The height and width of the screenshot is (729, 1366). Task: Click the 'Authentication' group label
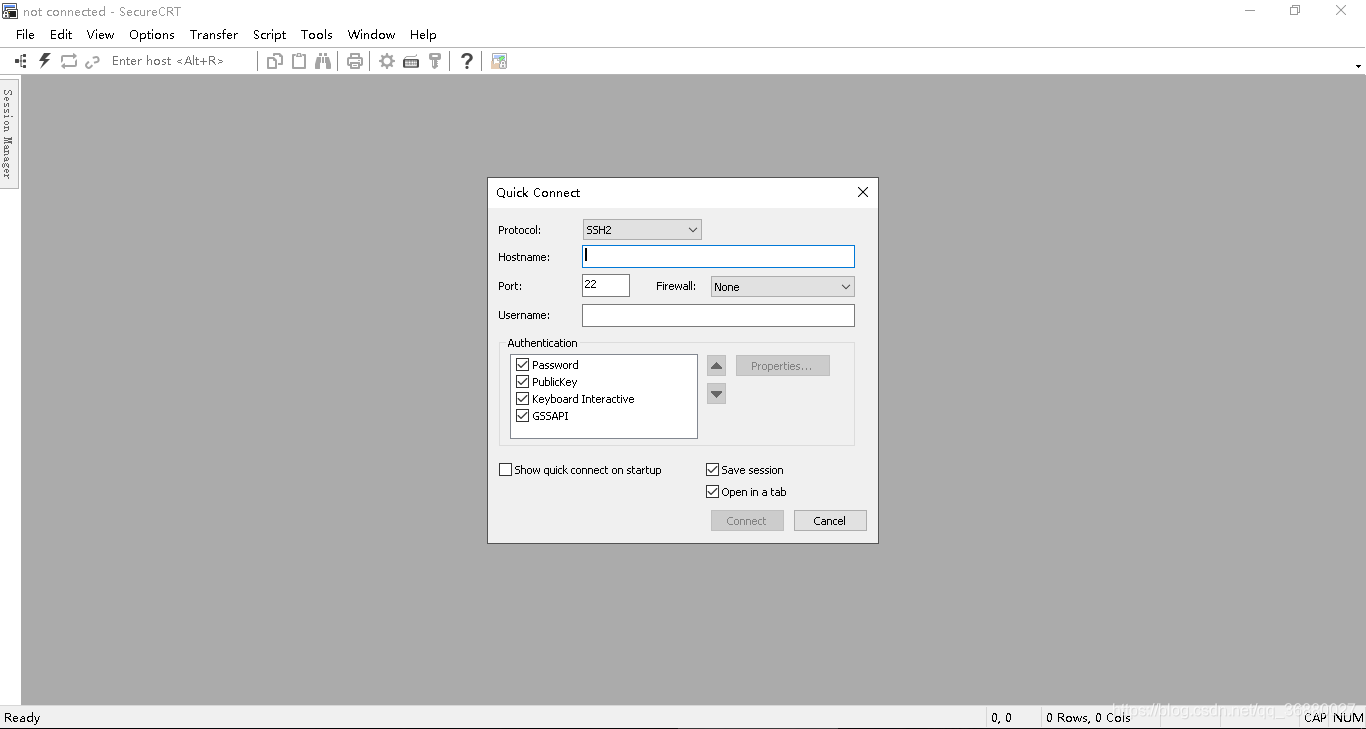click(542, 343)
